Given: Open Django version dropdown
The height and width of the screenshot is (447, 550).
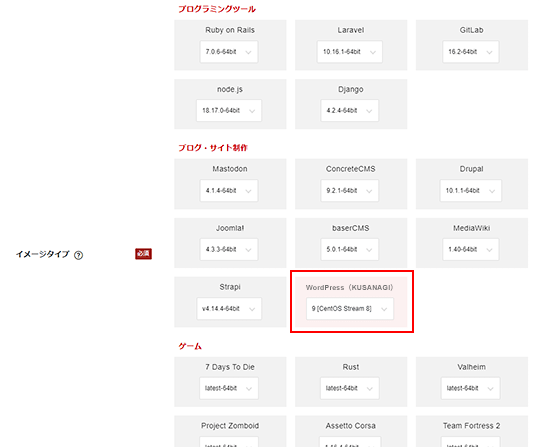Looking at the screenshot, I should click(349, 111).
